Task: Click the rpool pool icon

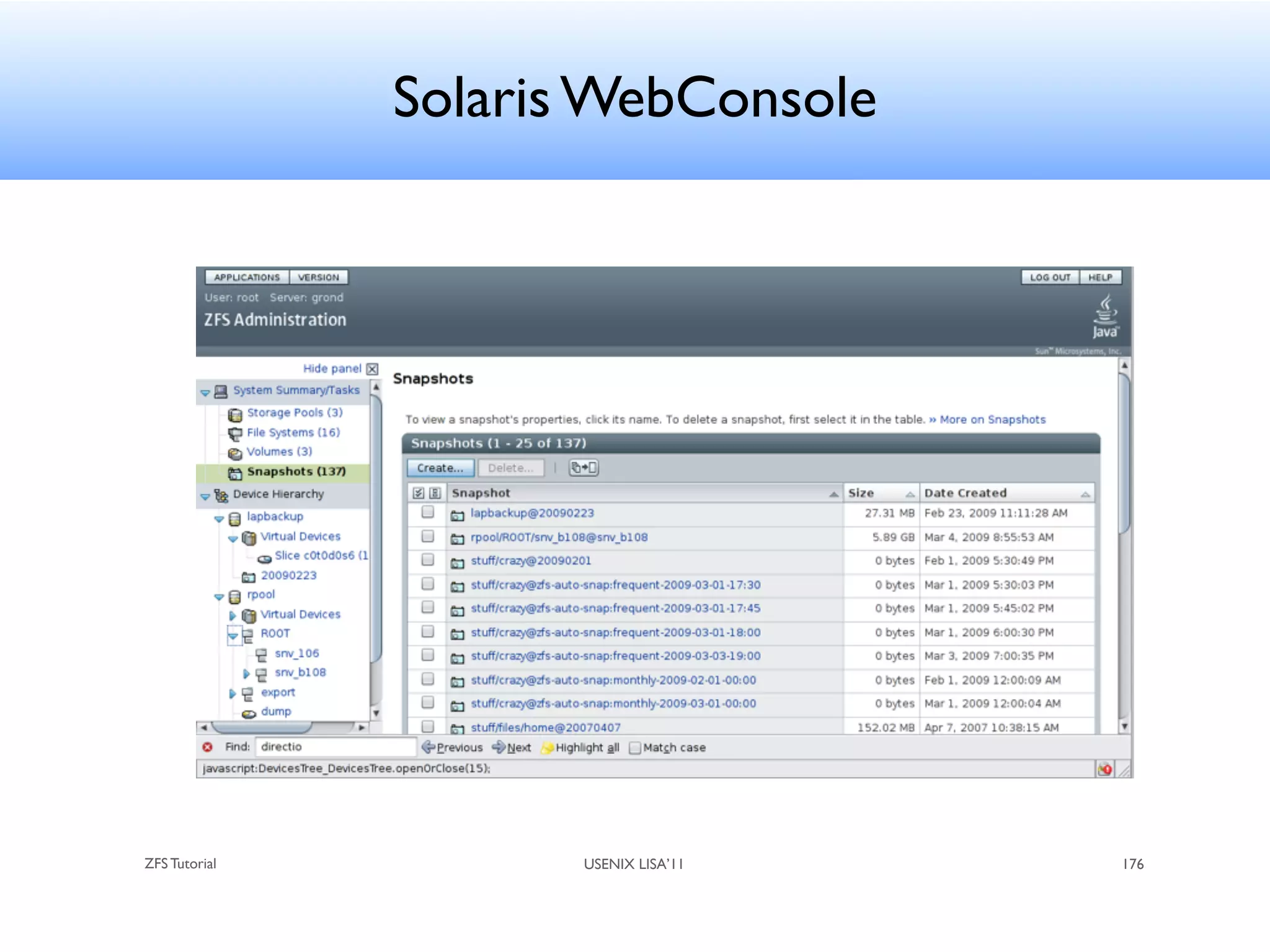Action: coord(235,596)
